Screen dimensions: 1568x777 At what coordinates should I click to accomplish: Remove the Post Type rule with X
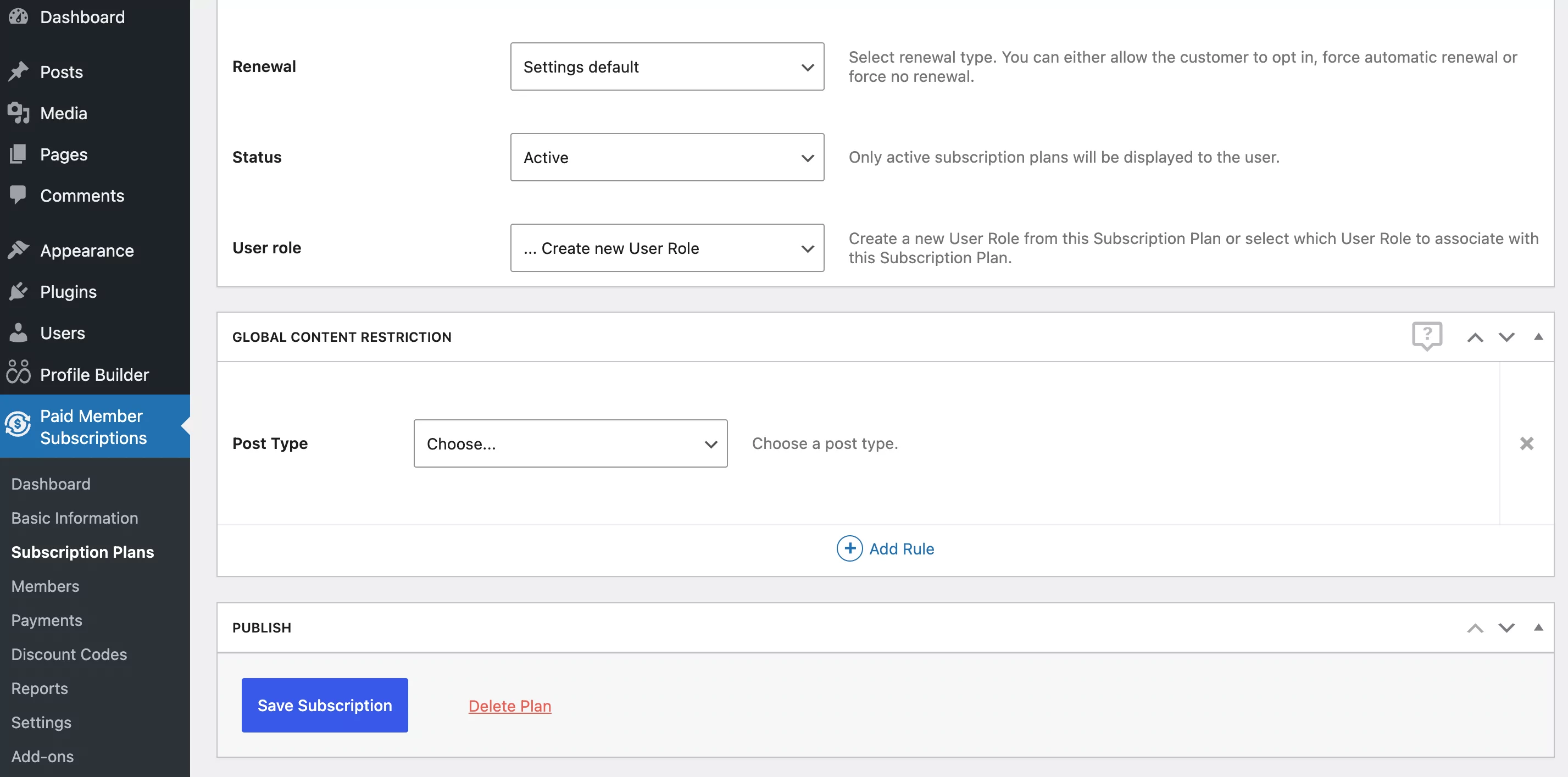pyautogui.click(x=1527, y=443)
